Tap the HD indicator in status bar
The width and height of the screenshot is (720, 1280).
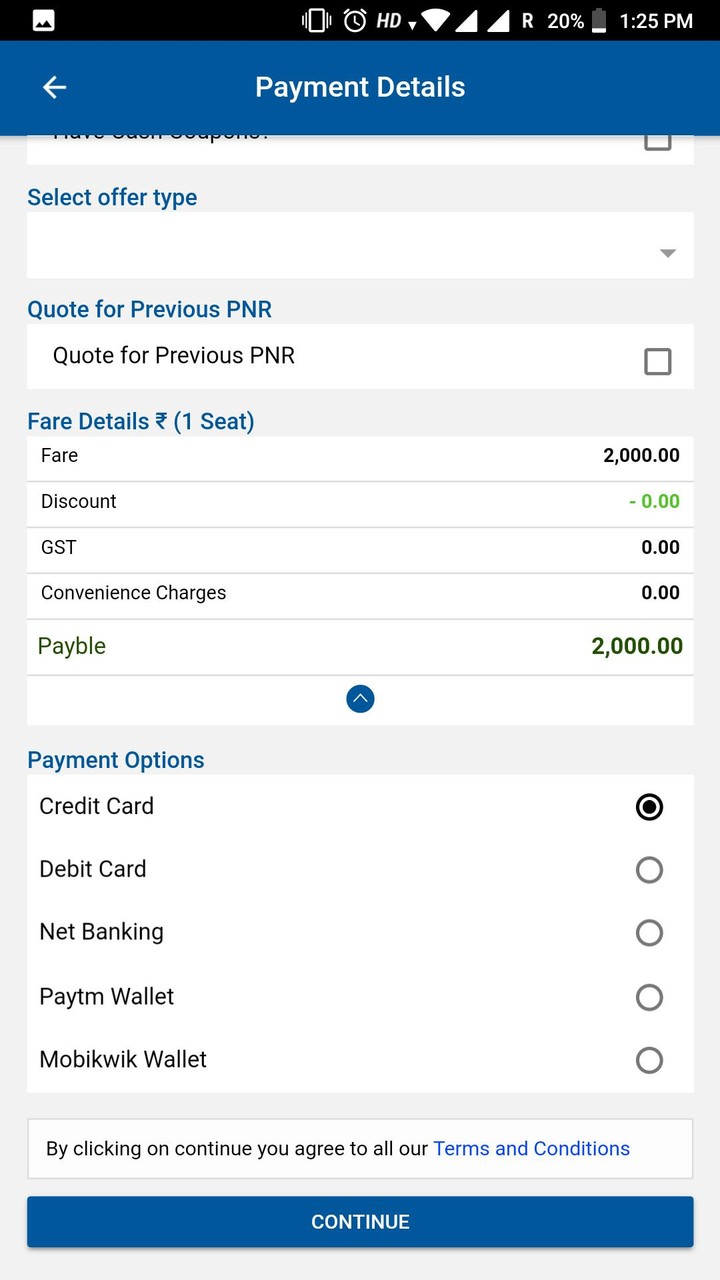(389, 20)
